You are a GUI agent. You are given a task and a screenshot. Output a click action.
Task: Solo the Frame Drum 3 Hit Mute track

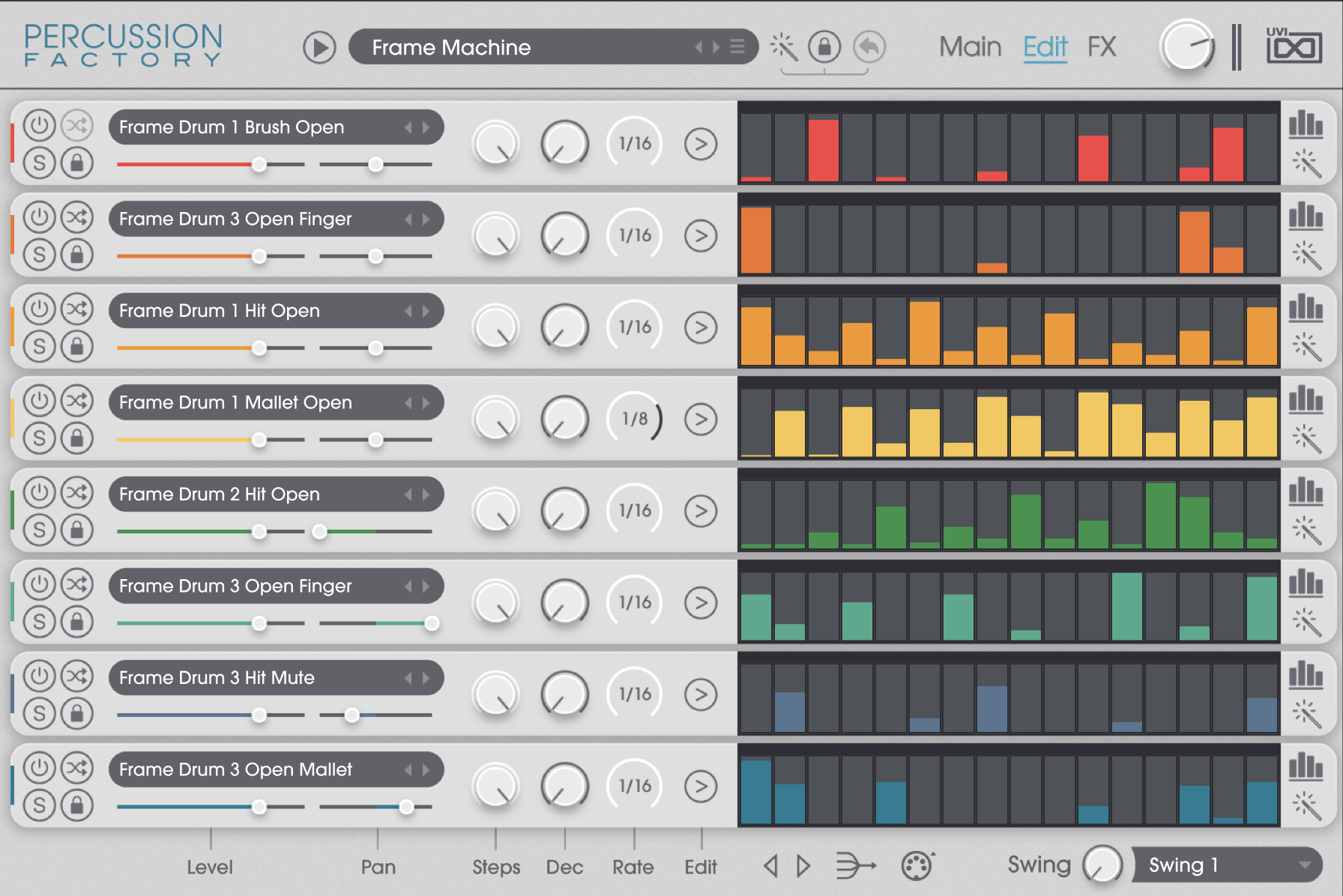click(40, 713)
